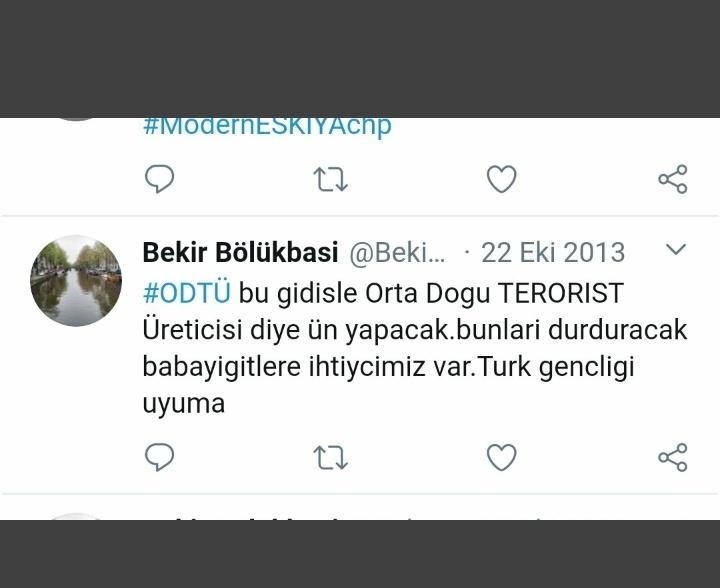The height and width of the screenshot is (588, 720).
Task: Select the word TERORIST in tweet
Action: point(561,293)
